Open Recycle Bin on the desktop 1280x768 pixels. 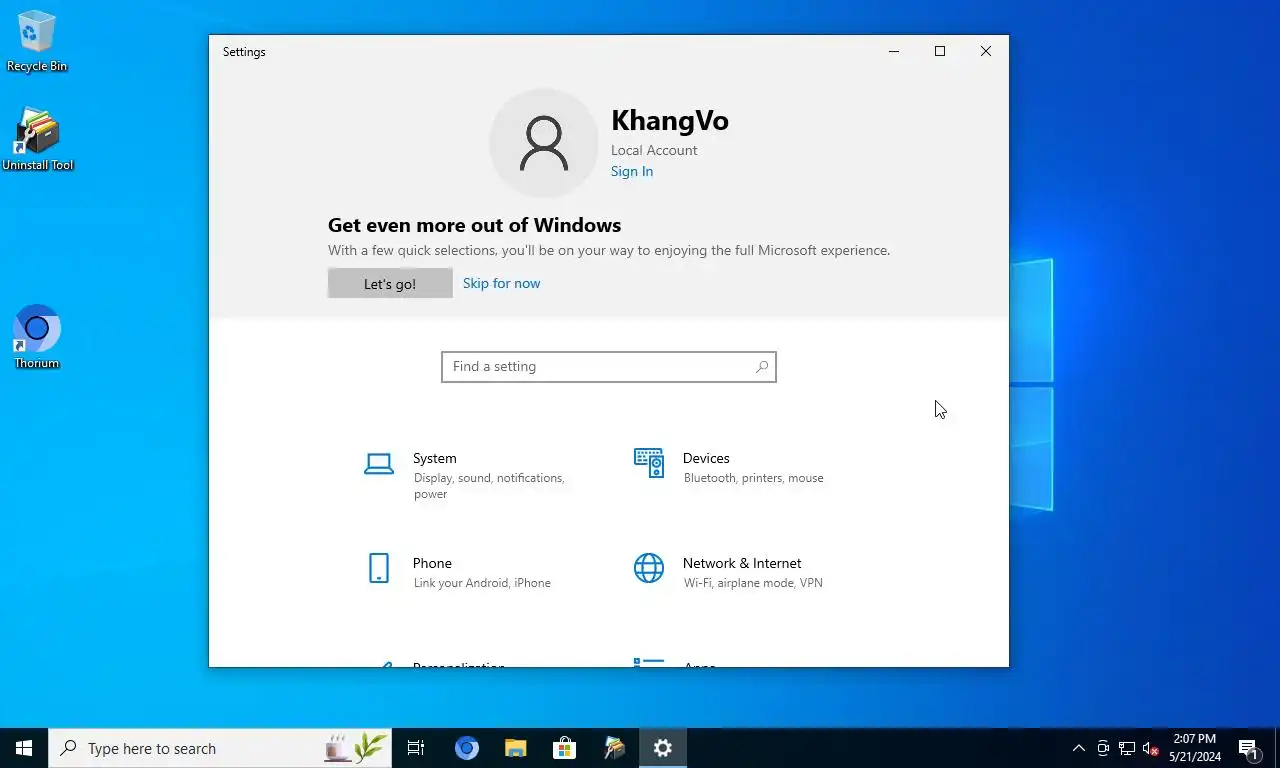tap(37, 41)
